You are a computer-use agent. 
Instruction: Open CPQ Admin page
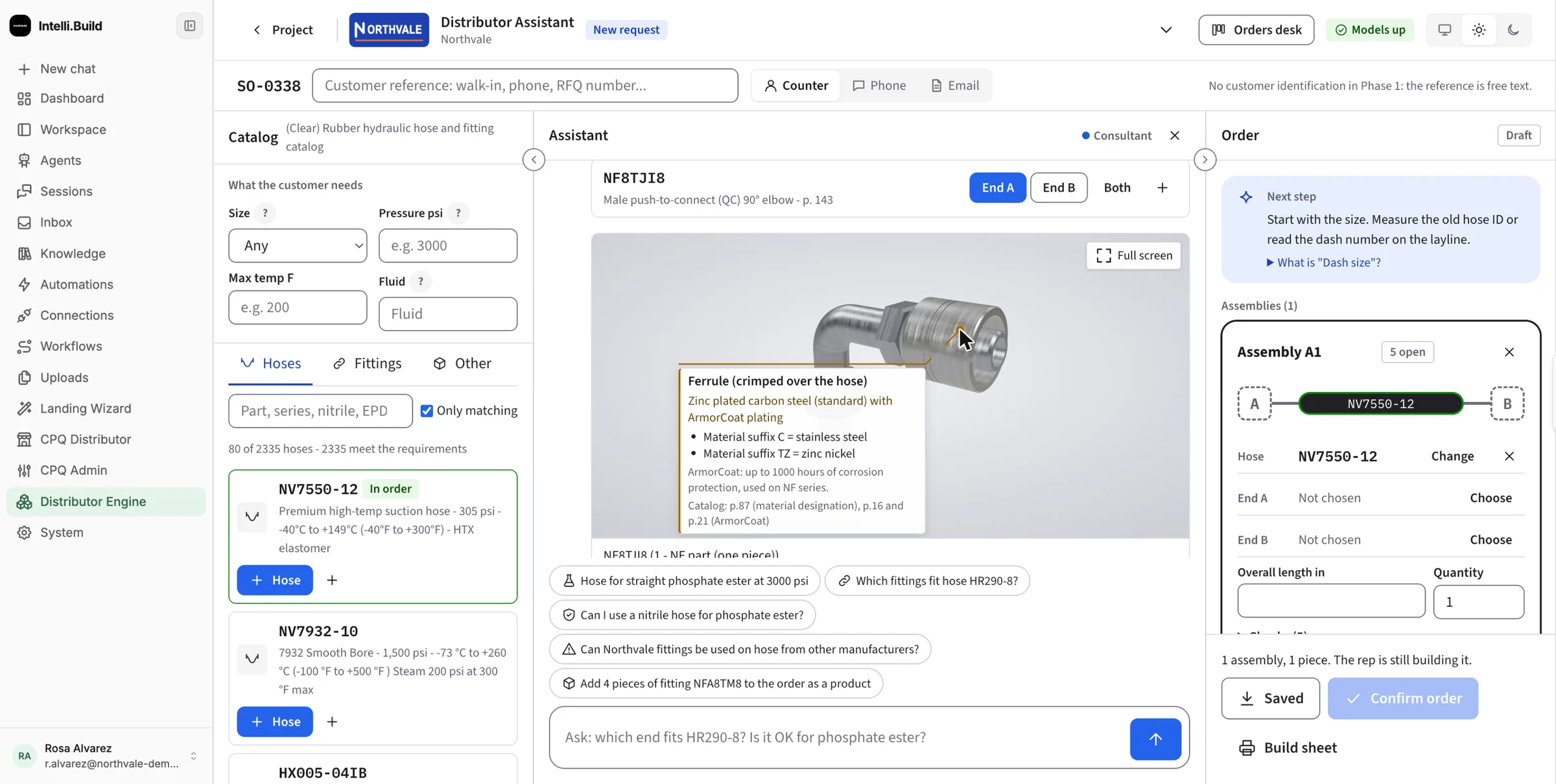coord(73,470)
